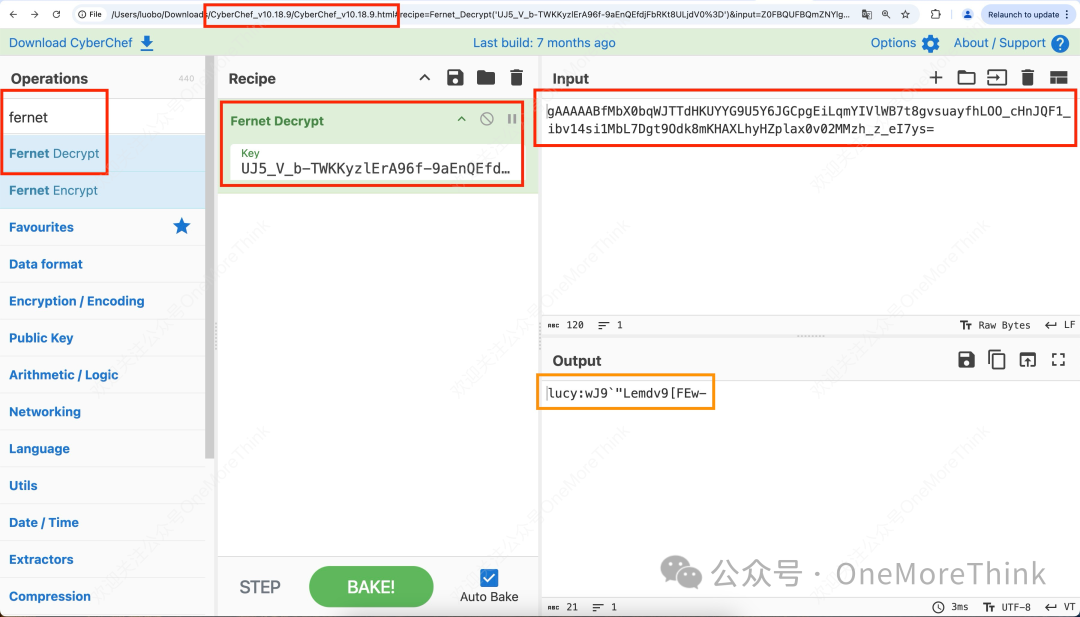Hide the Fernet Decrypt arguments
This screenshot has height=617, width=1080.
[x=461, y=119]
